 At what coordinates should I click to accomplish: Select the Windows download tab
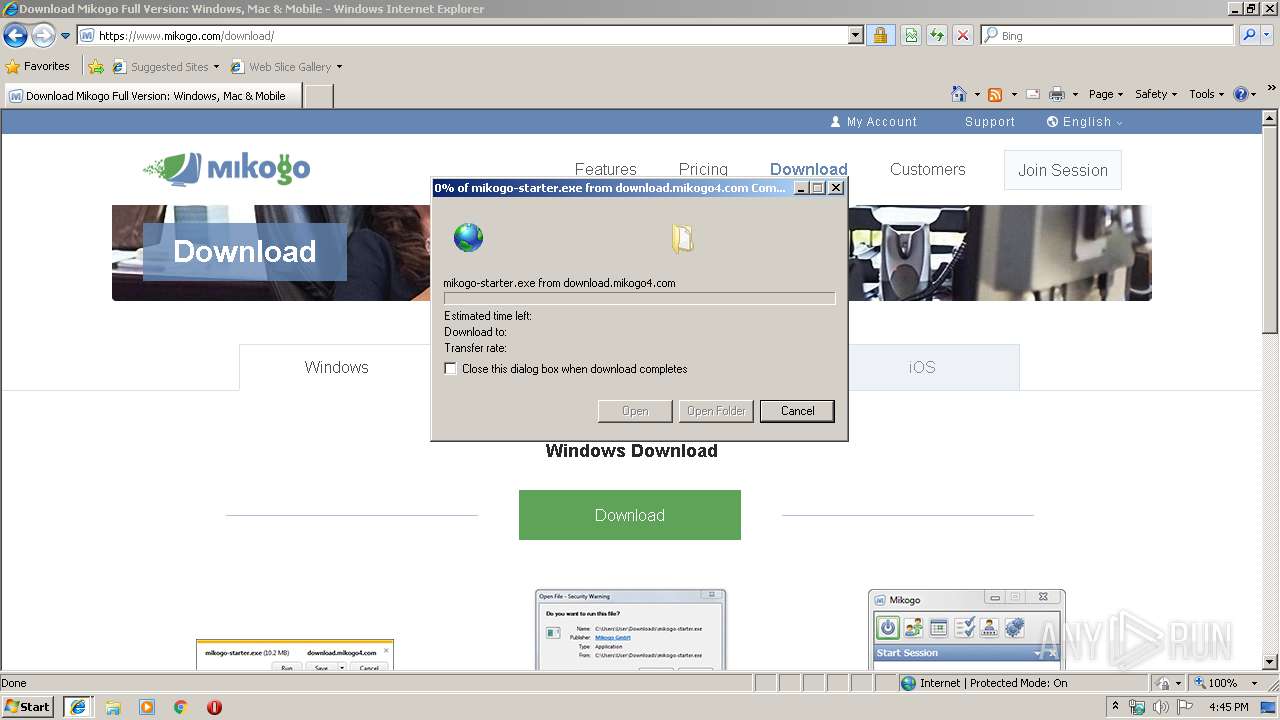click(x=336, y=367)
